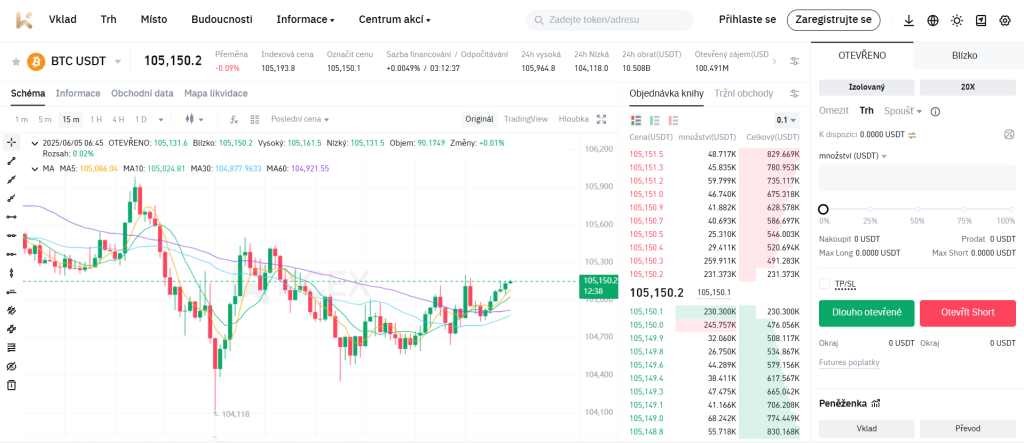Open the indicators (fx) menu
The width and height of the screenshot is (1024, 443).
click(233, 119)
